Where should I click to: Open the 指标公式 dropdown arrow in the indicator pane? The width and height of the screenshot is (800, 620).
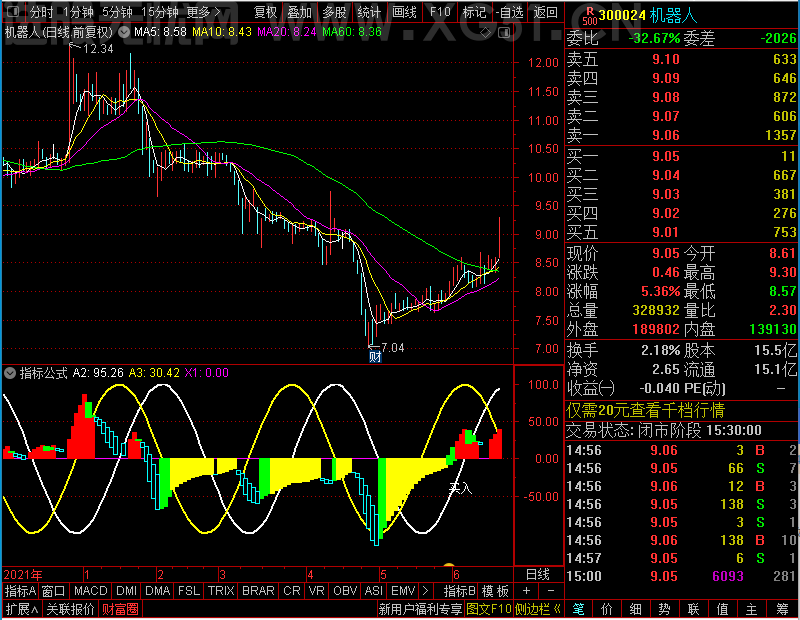[10, 373]
